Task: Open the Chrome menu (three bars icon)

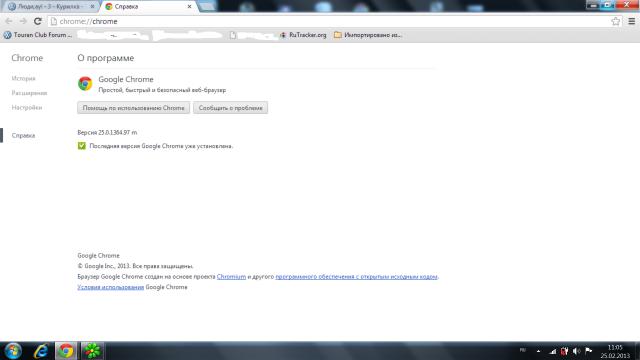Action: (631, 21)
